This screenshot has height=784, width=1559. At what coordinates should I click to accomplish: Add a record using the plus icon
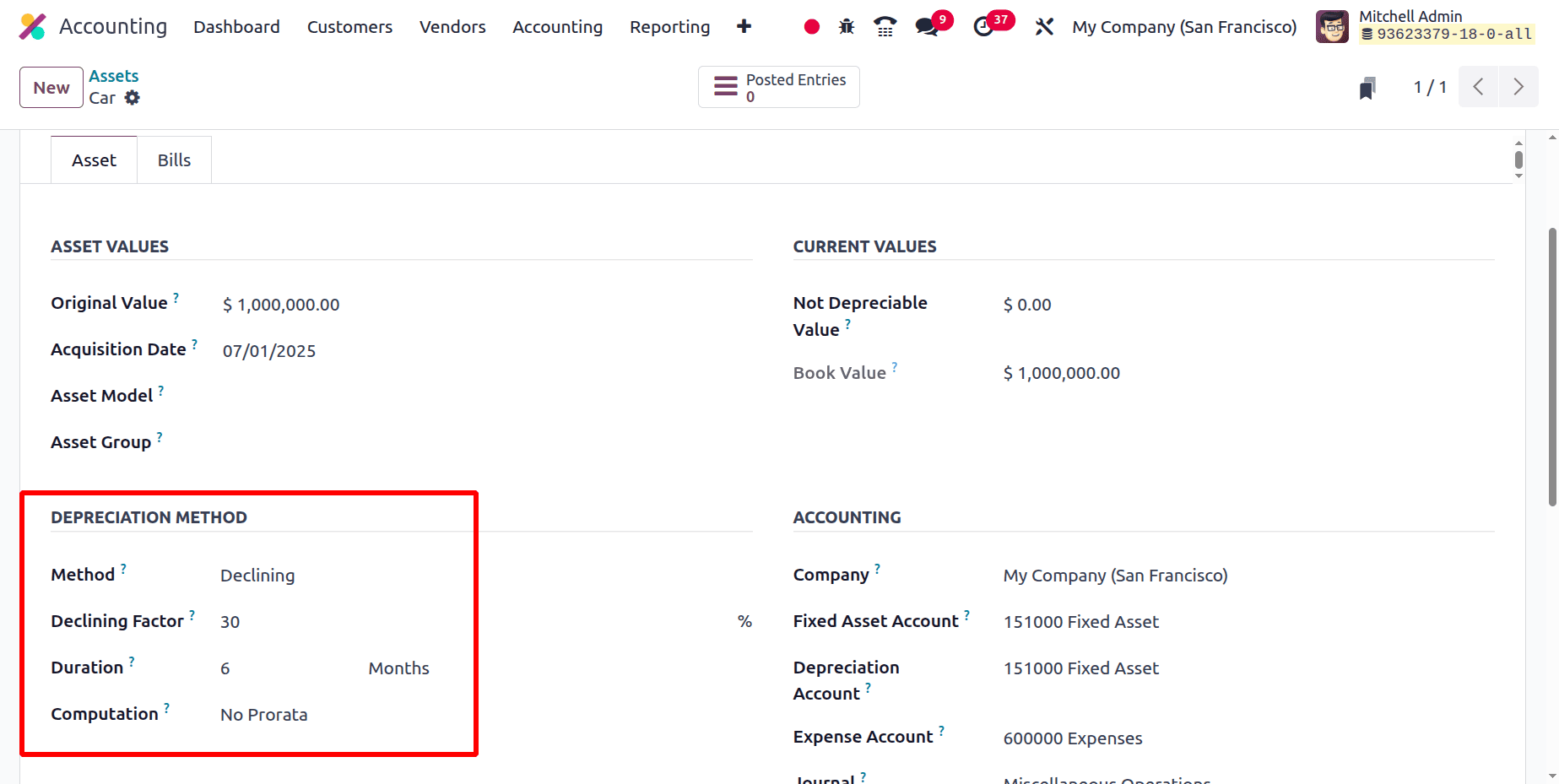coord(744,26)
